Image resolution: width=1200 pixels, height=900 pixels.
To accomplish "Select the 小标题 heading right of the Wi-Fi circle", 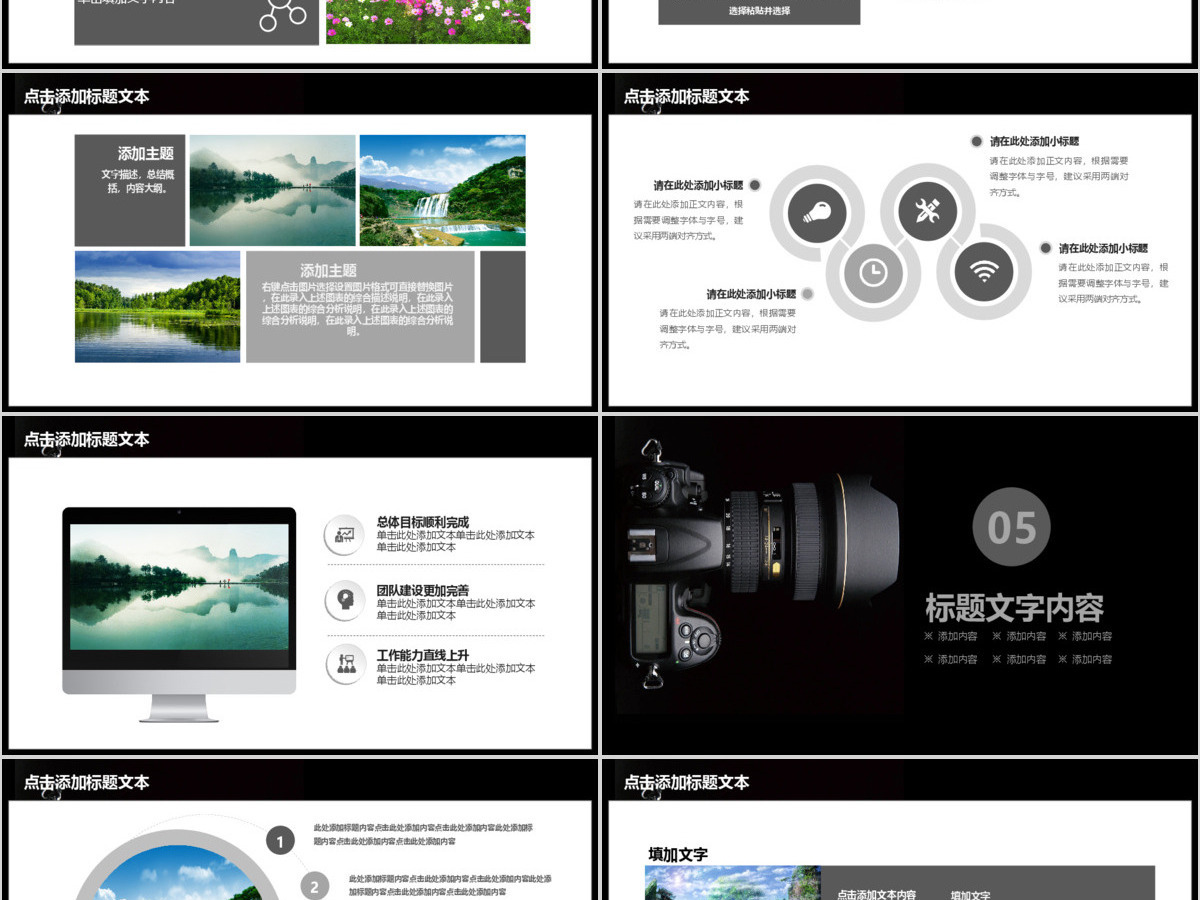I will [x=1103, y=248].
